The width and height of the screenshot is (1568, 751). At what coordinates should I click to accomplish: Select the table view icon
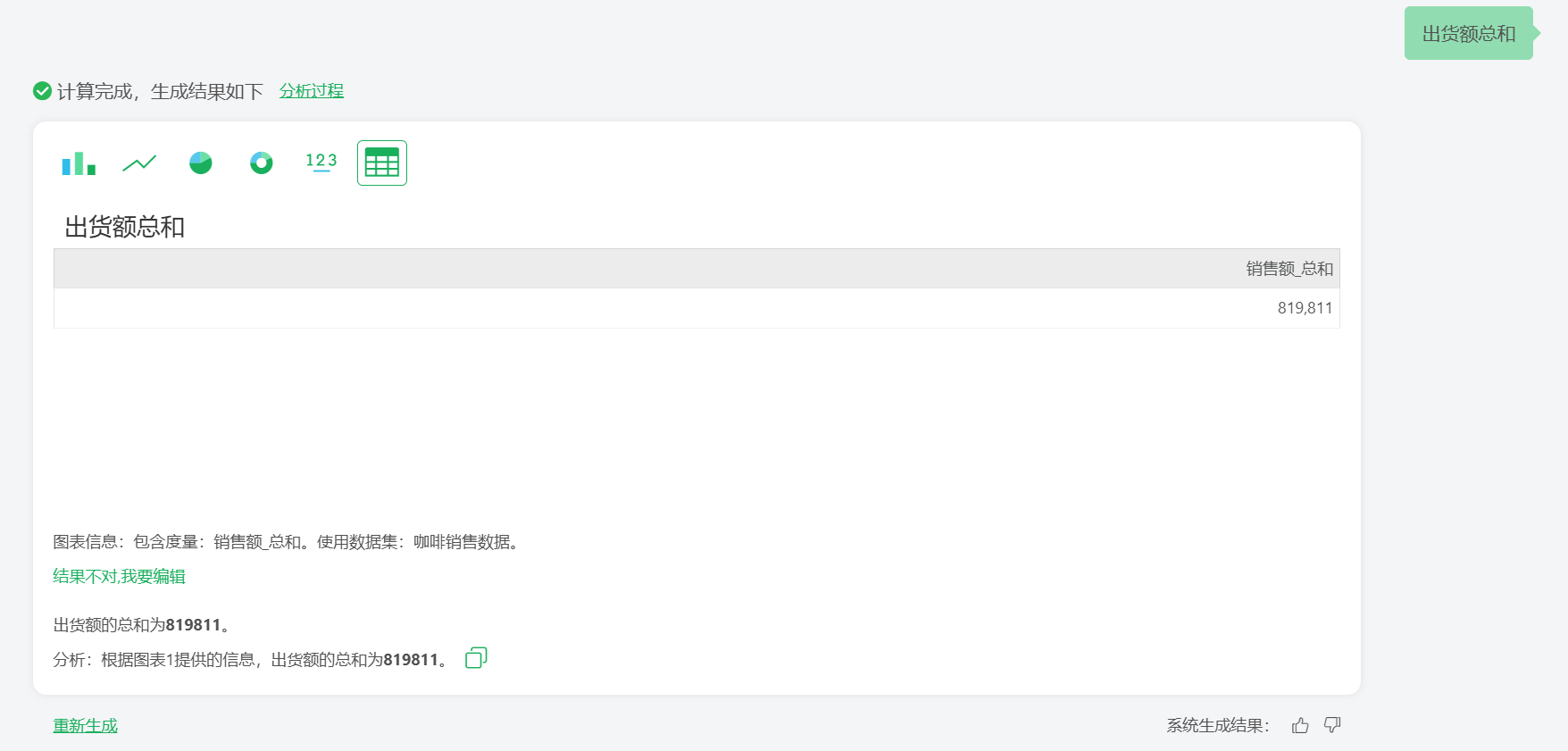click(382, 163)
